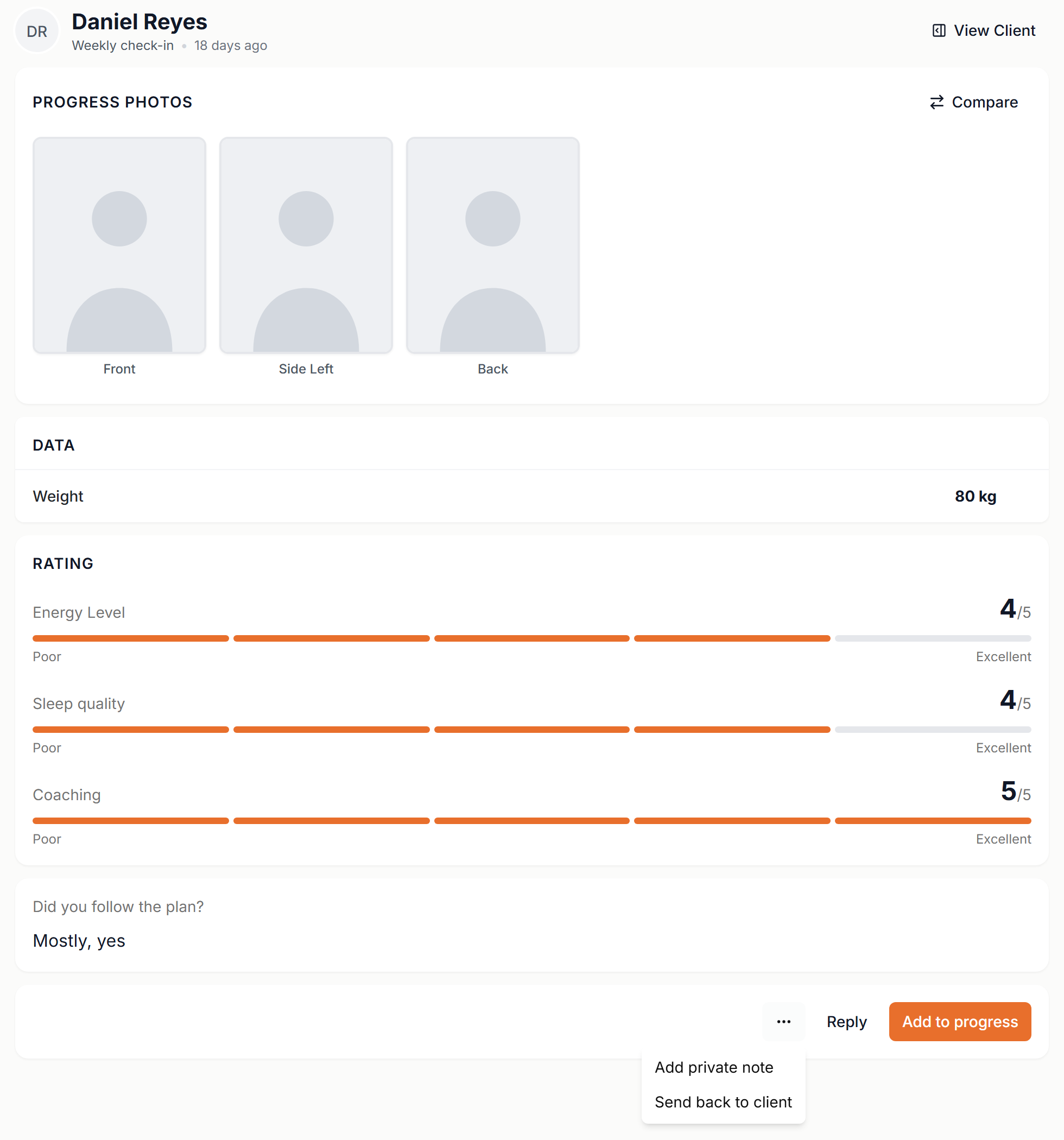1064x1140 pixels.
Task: Choose Send back to client option
Action: [723, 1102]
